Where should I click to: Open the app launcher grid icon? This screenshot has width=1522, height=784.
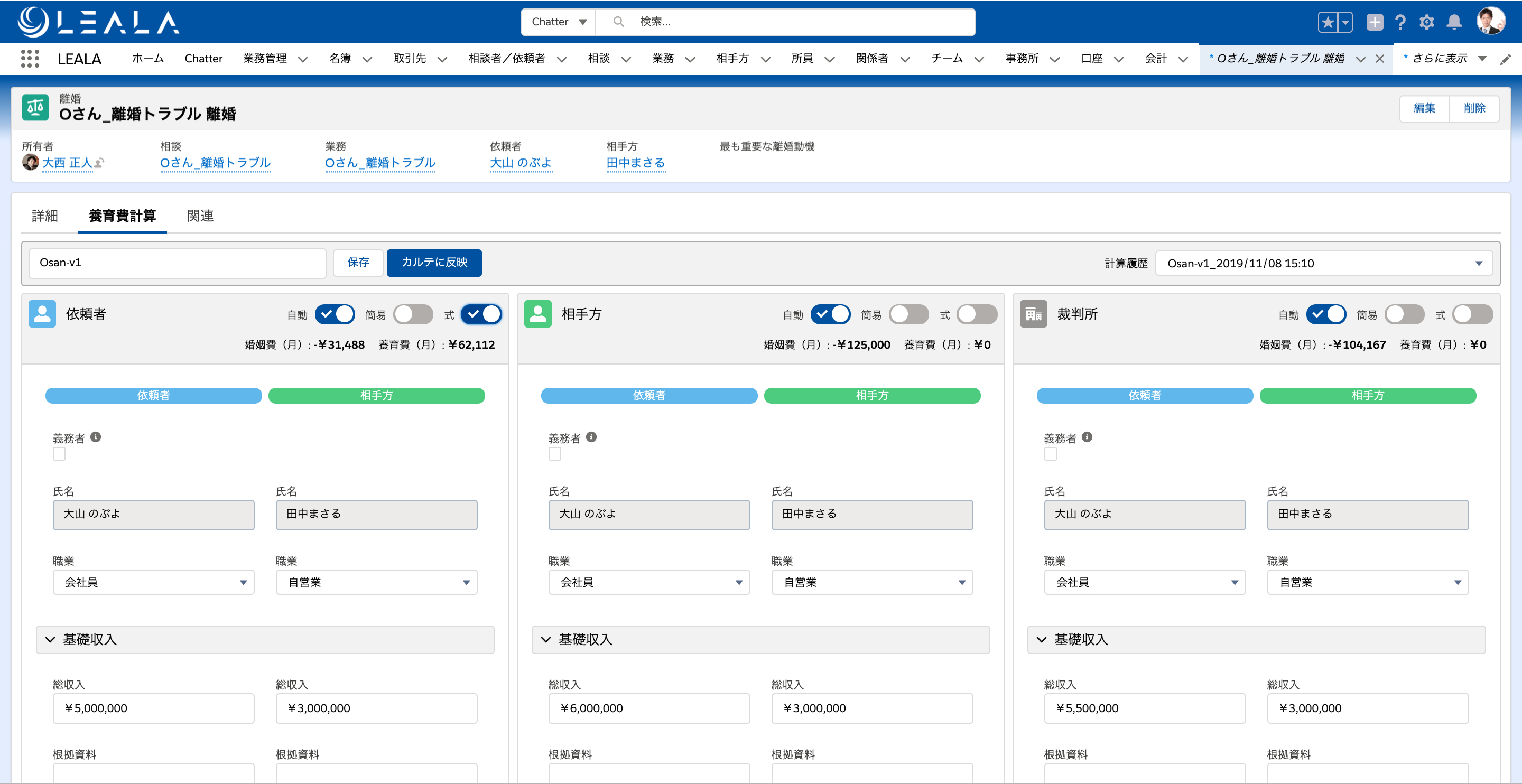[30, 59]
